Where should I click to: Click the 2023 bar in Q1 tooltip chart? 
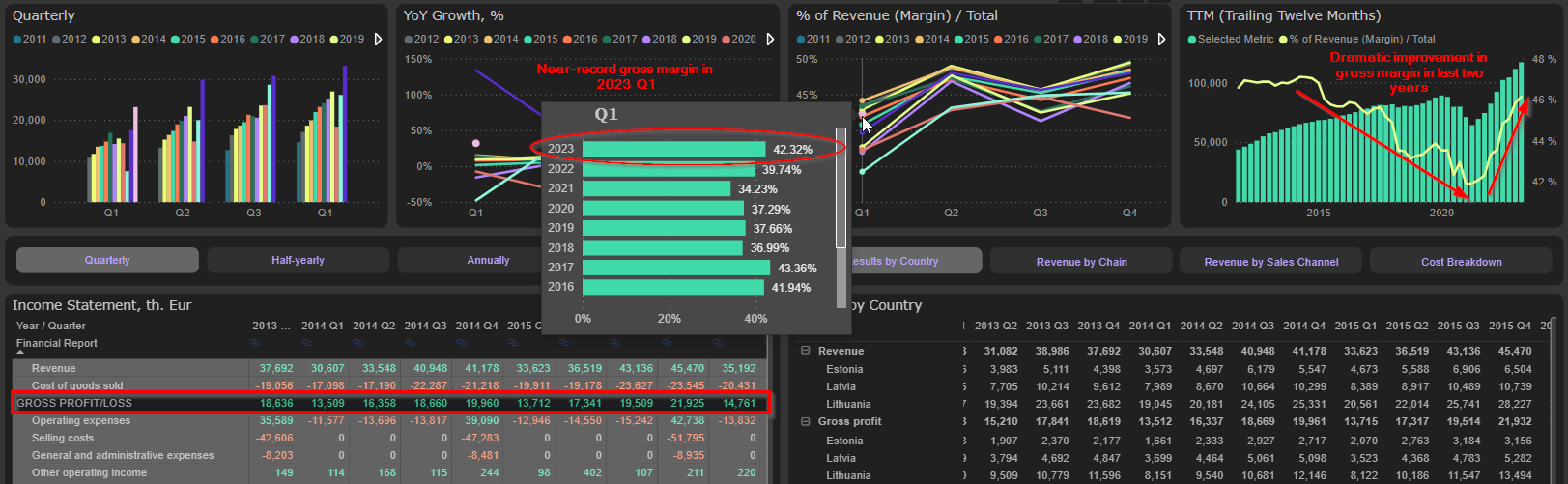click(673, 149)
